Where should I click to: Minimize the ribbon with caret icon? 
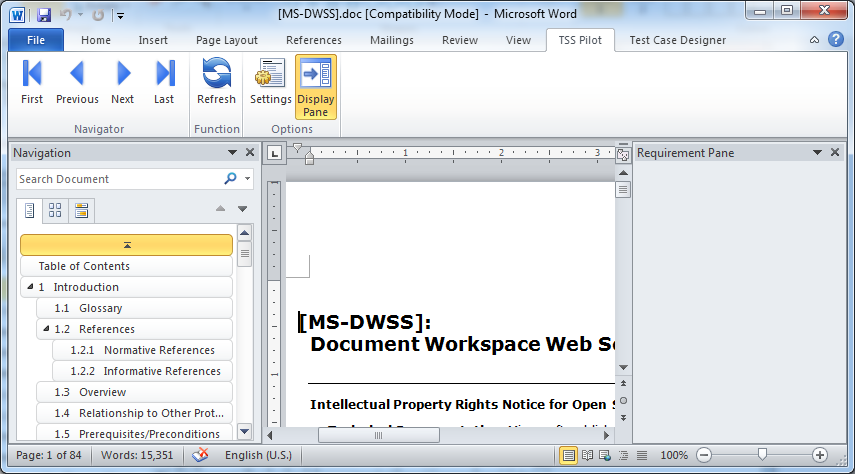[x=814, y=40]
